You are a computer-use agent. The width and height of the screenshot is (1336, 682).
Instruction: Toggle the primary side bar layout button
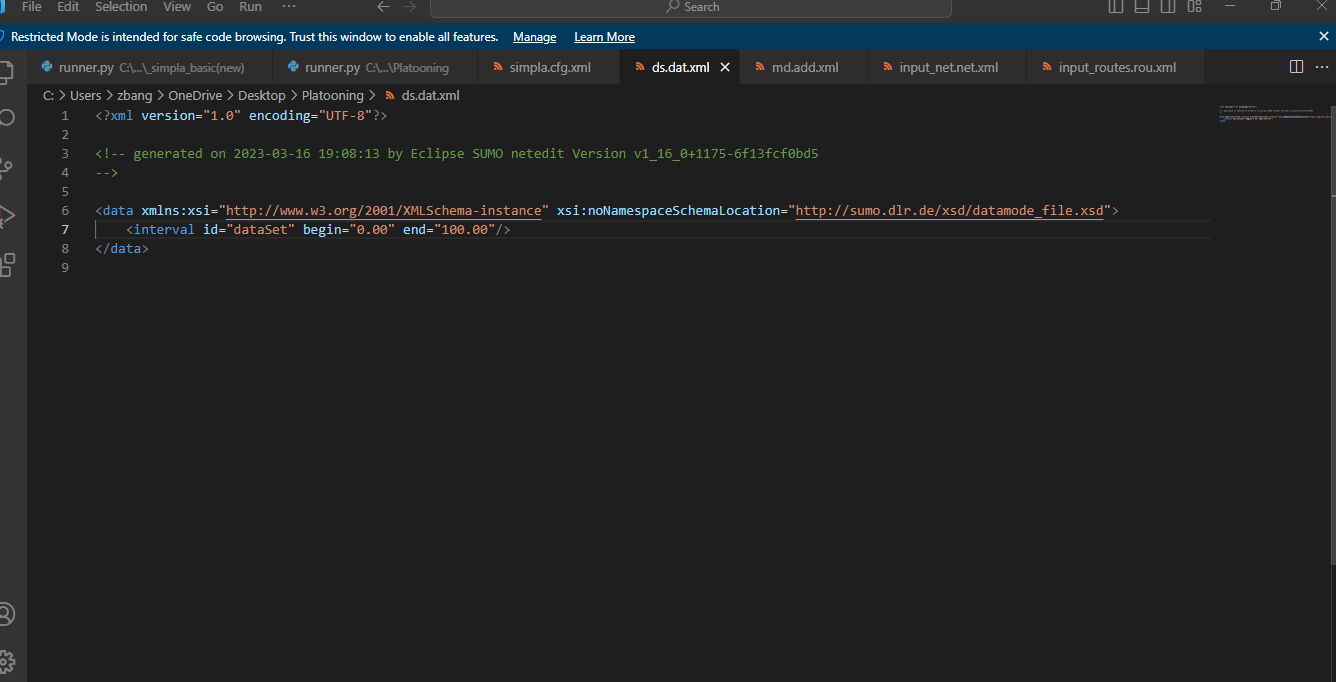1116,7
